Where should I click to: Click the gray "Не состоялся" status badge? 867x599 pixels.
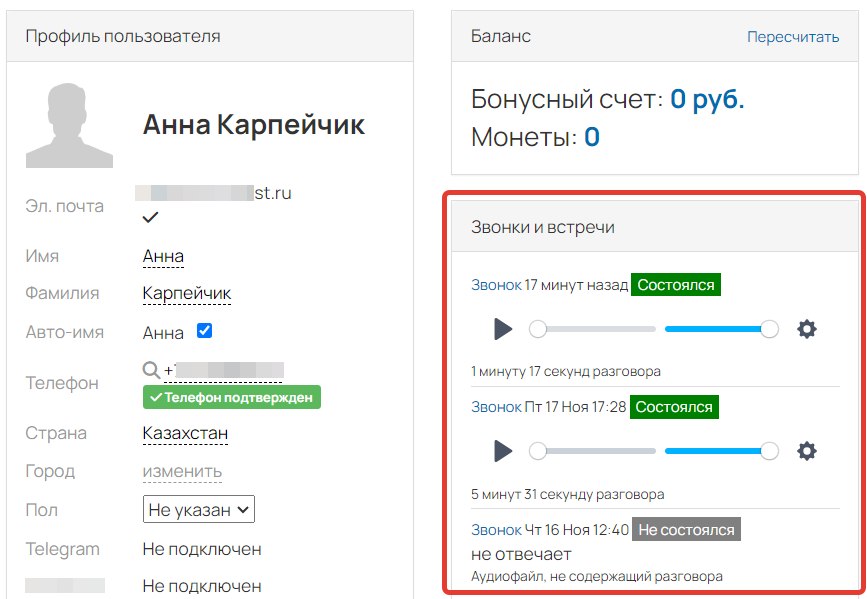686,529
